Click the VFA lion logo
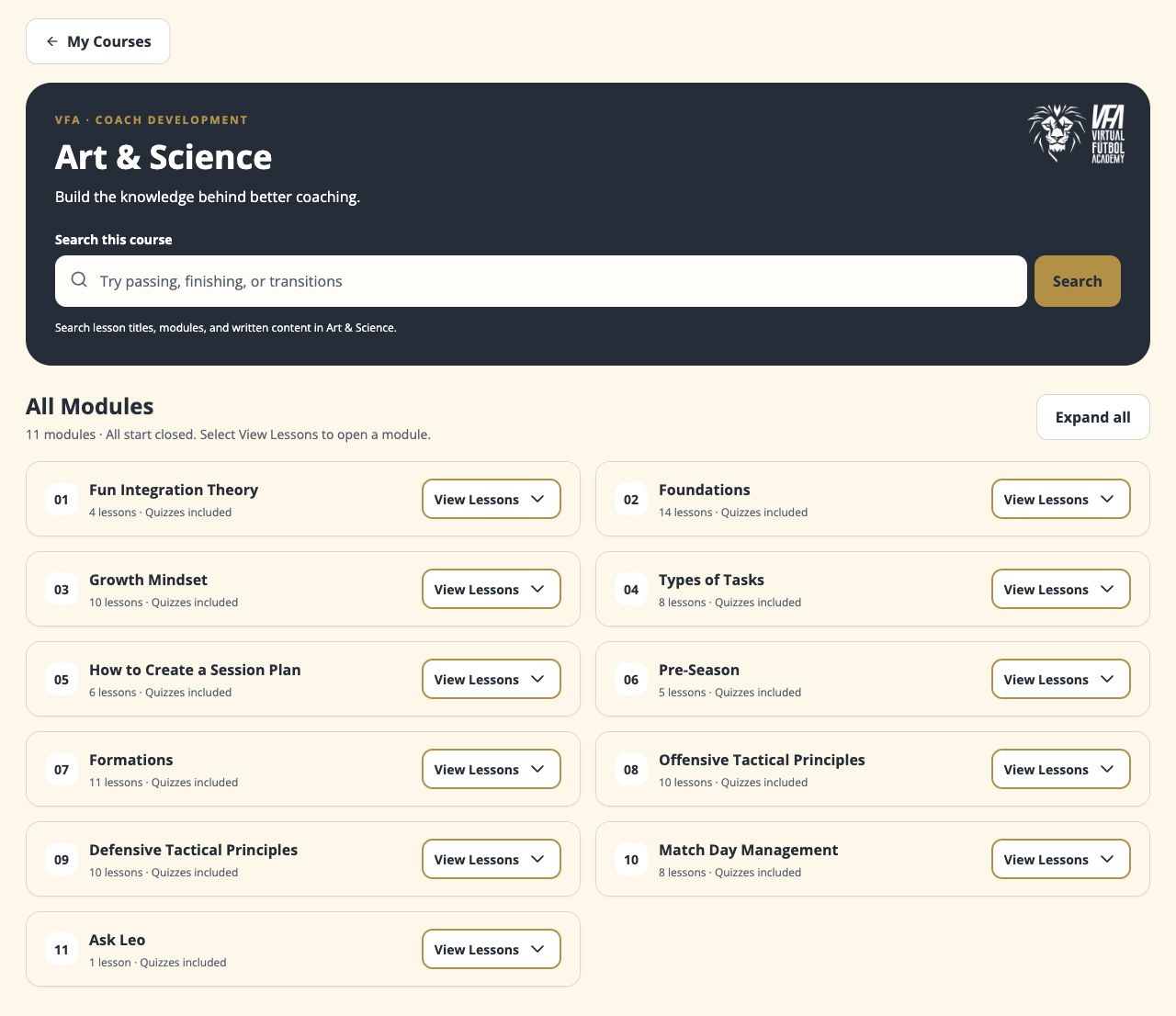 pos(1076,133)
